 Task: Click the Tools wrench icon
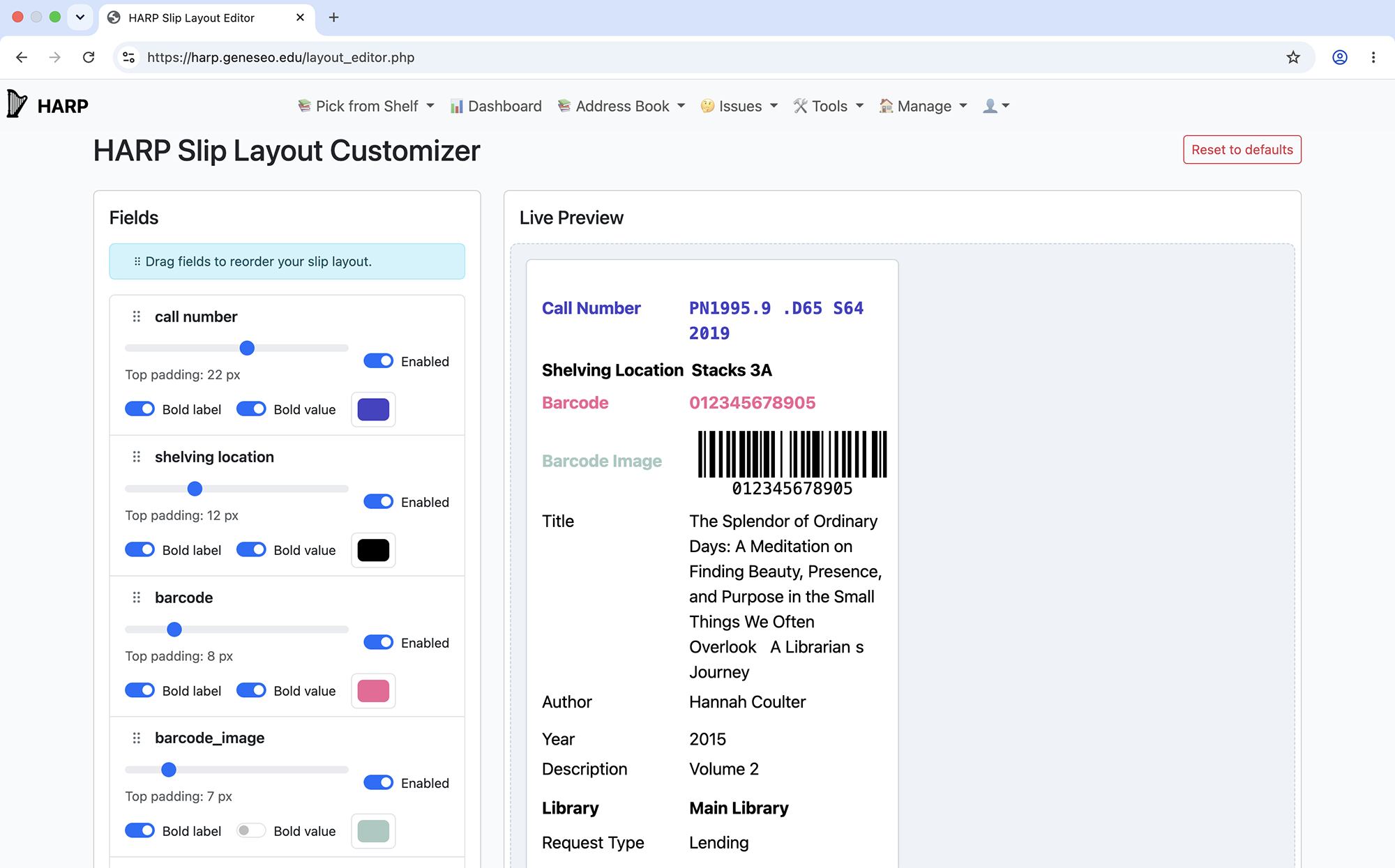(x=800, y=106)
